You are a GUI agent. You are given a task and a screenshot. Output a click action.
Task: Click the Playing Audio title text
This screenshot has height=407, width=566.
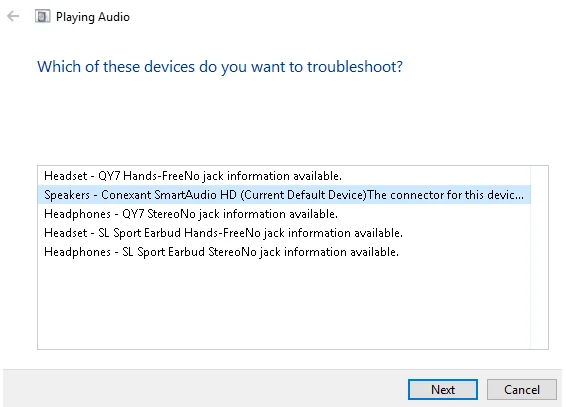(x=93, y=17)
